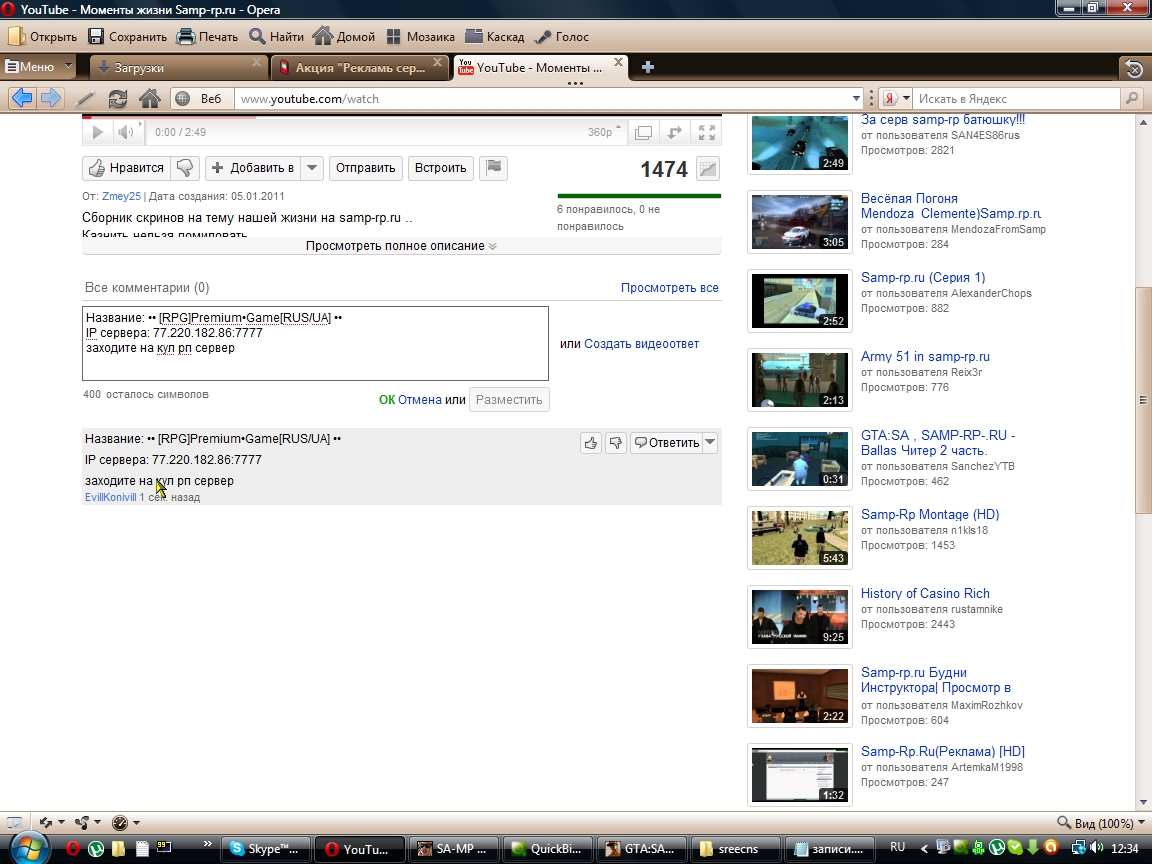
Task: Mute the video volume speaker icon
Action: pos(126,132)
